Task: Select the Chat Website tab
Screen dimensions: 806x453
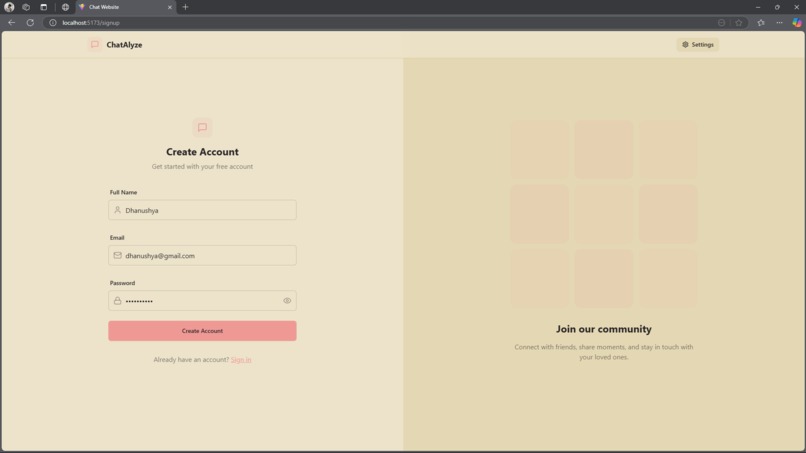Action: pyautogui.click(x=125, y=7)
